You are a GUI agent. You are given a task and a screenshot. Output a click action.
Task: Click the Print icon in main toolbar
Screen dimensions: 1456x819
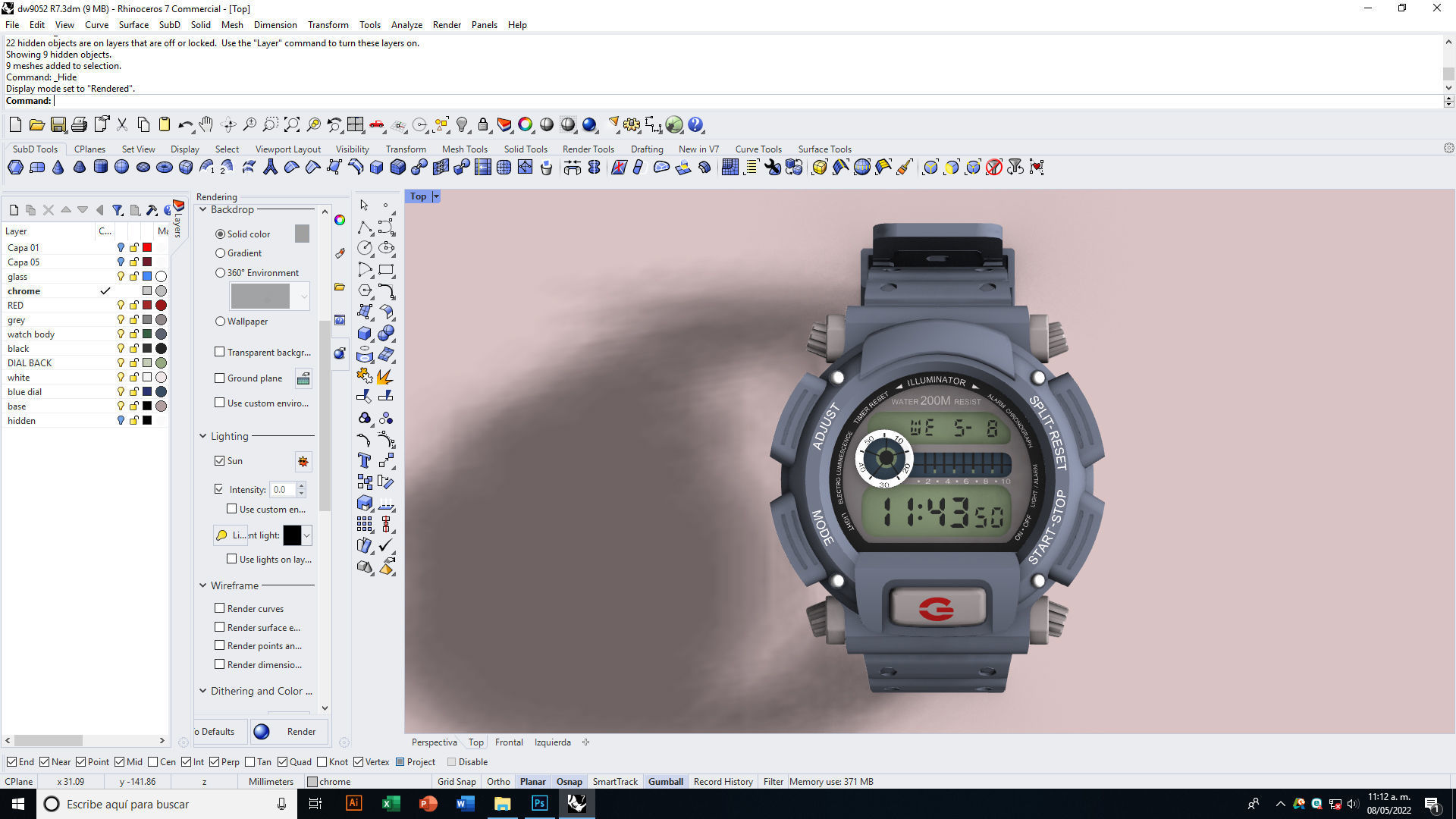point(80,125)
